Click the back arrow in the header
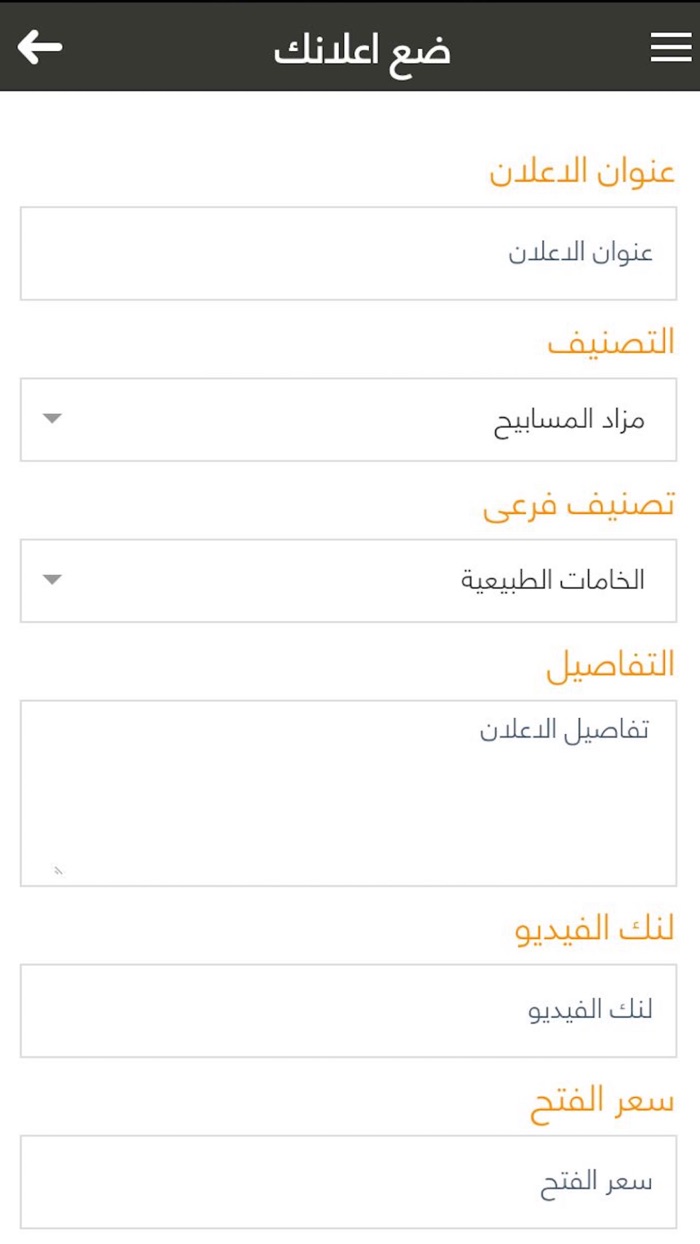Image resolution: width=700 pixels, height=1244 pixels. pyautogui.click(x=40, y=45)
